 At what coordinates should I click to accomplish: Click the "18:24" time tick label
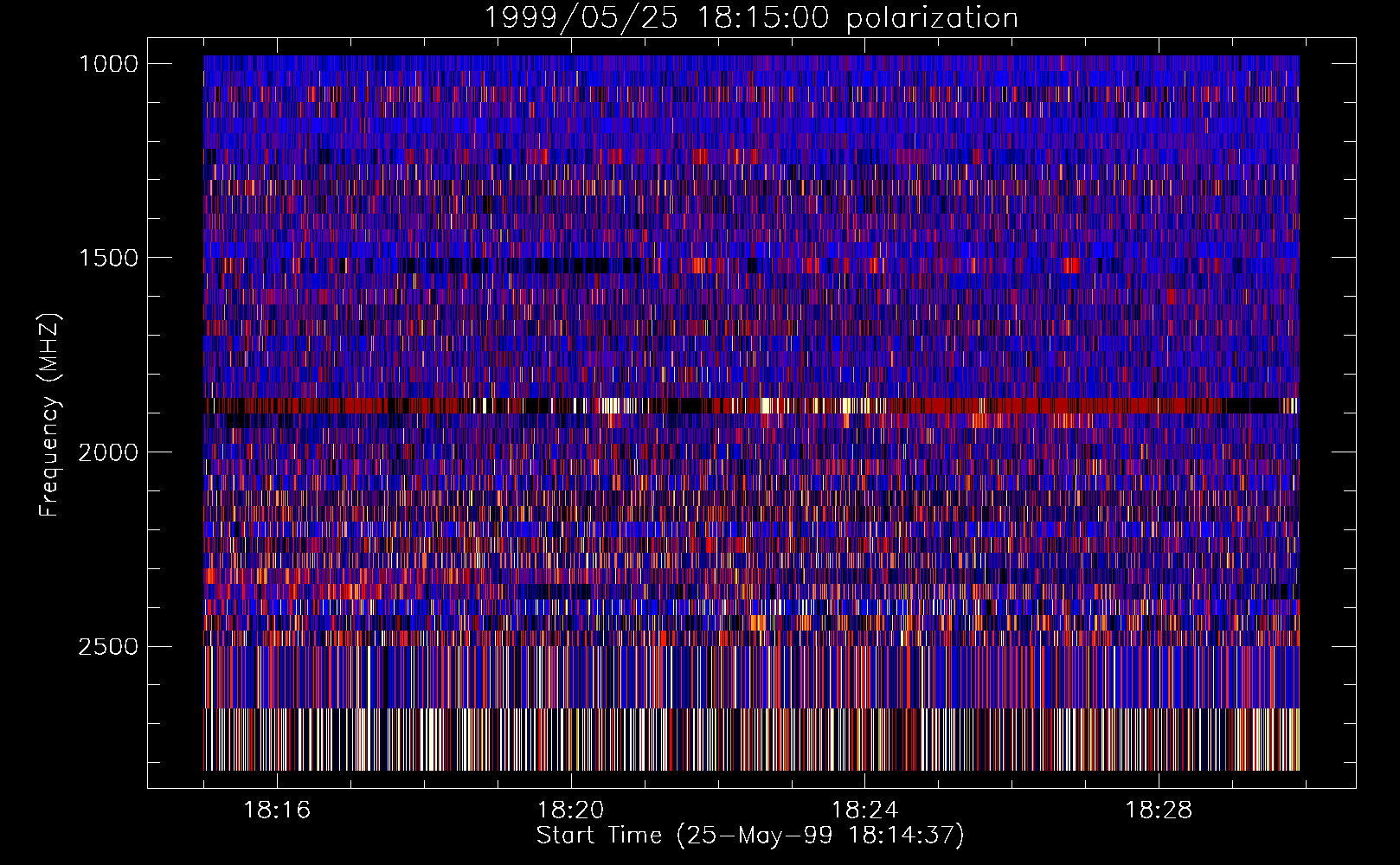click(x=864, y=811)
